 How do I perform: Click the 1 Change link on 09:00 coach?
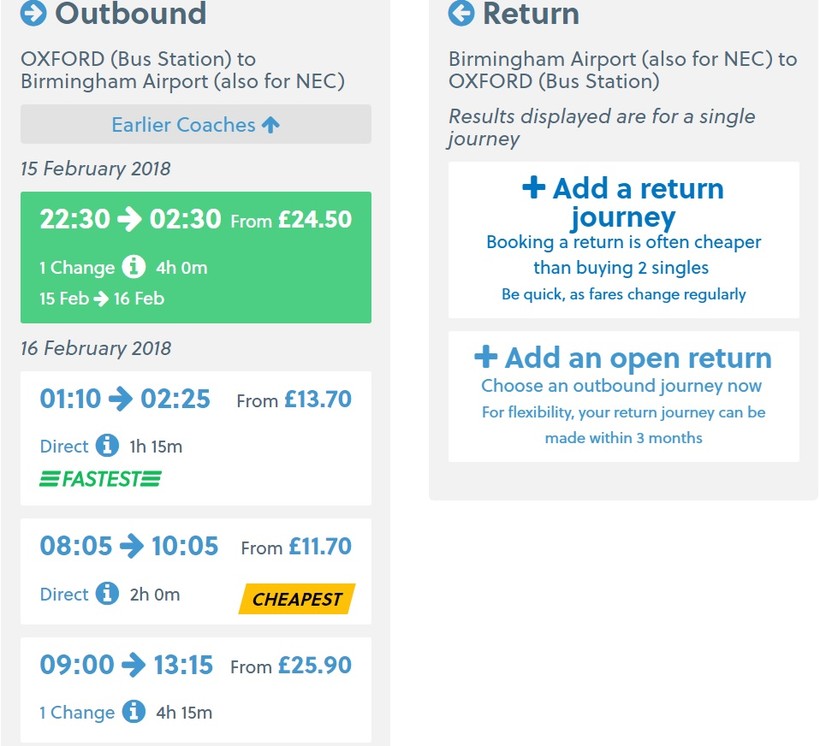pos(77,713)
